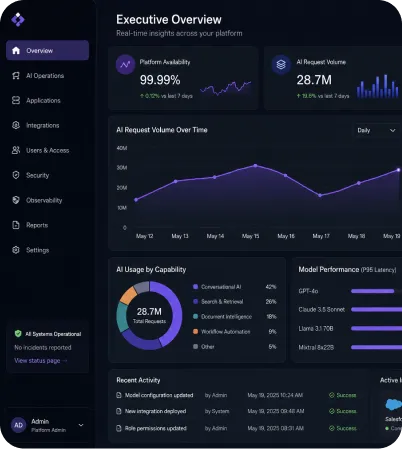Click the Claude 3.5 Sonnet latency bar

click(376, 309)
